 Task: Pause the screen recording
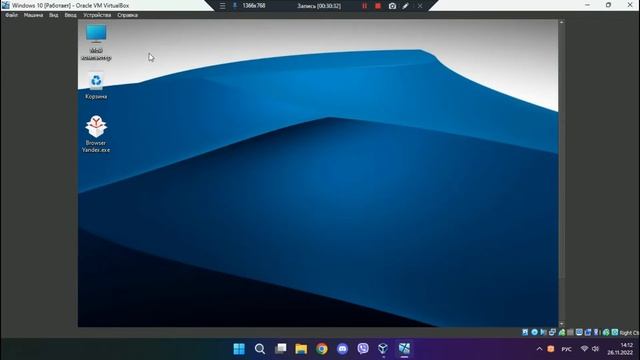[x=364, y=6]
